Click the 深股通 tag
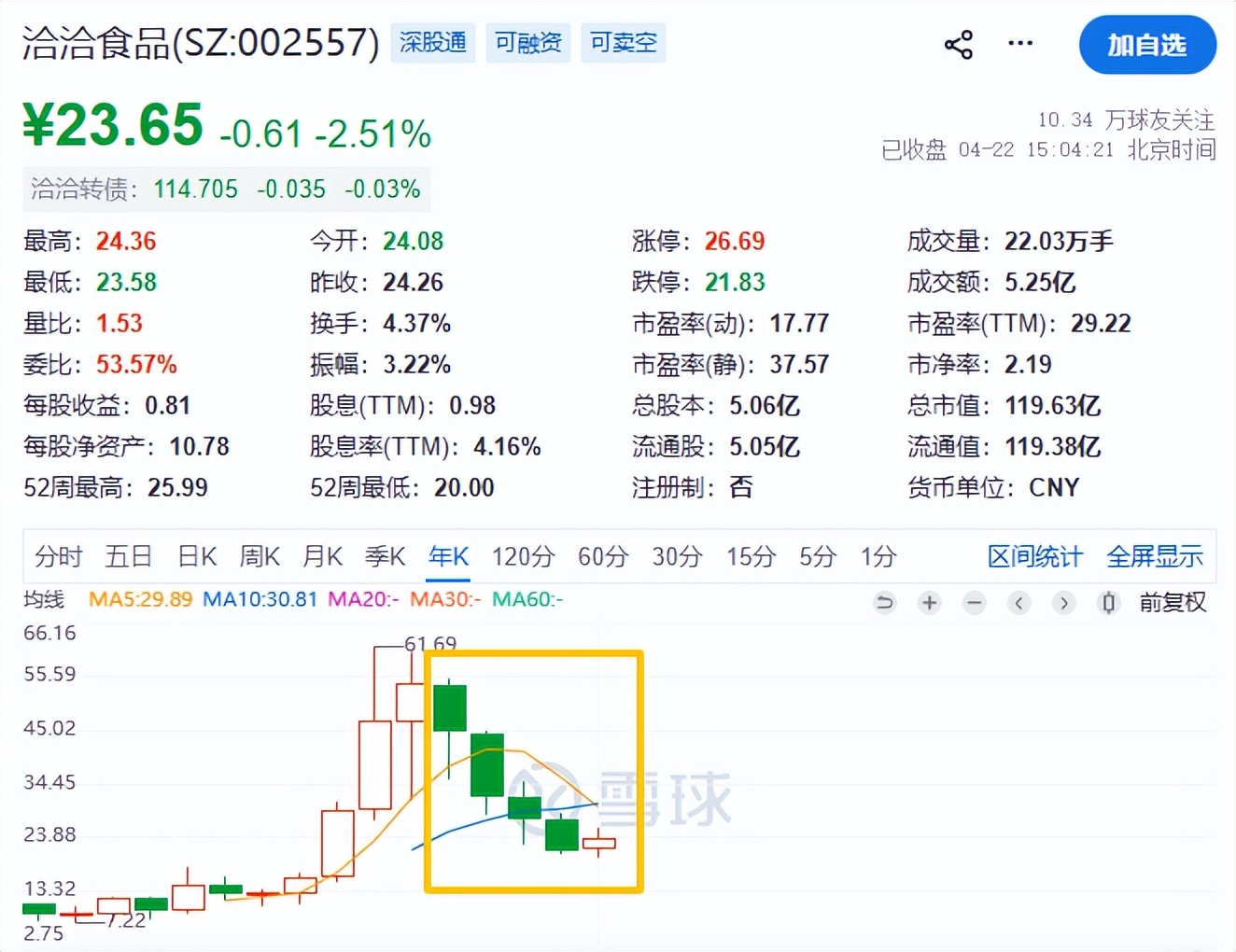The width and height of the screenshot is (1236, 952). (433, 43)
